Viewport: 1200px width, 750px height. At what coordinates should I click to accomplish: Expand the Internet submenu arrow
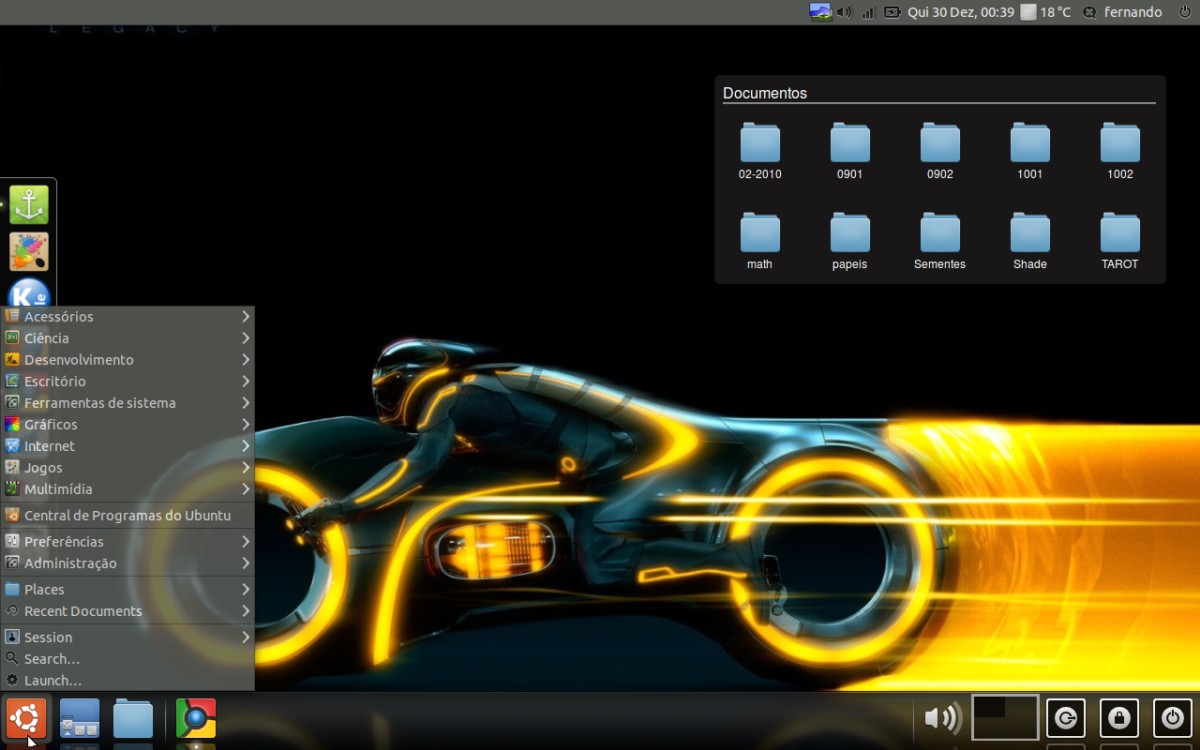tap(245, 446)
